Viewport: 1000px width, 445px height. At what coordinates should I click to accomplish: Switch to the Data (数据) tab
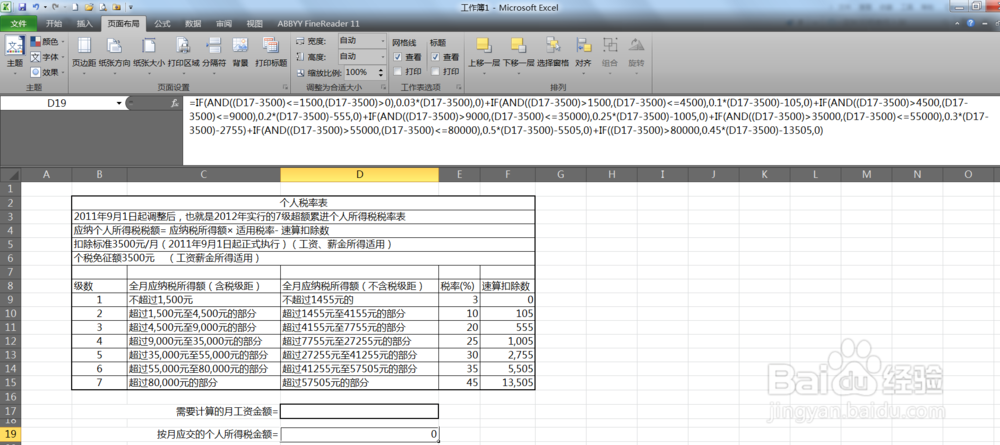(x=193, y=24)
